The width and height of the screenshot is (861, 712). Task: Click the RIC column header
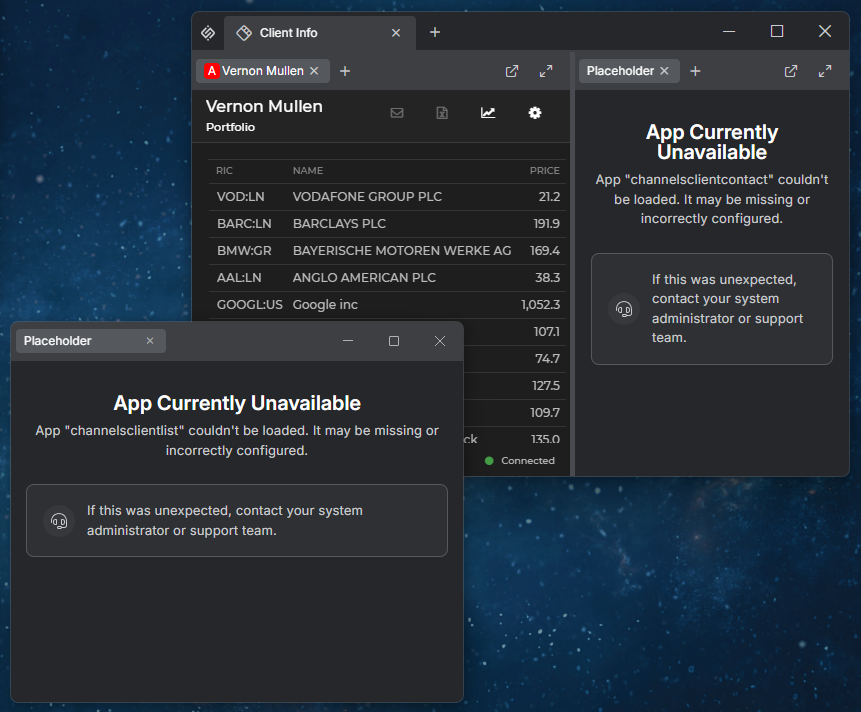point(225,171)
